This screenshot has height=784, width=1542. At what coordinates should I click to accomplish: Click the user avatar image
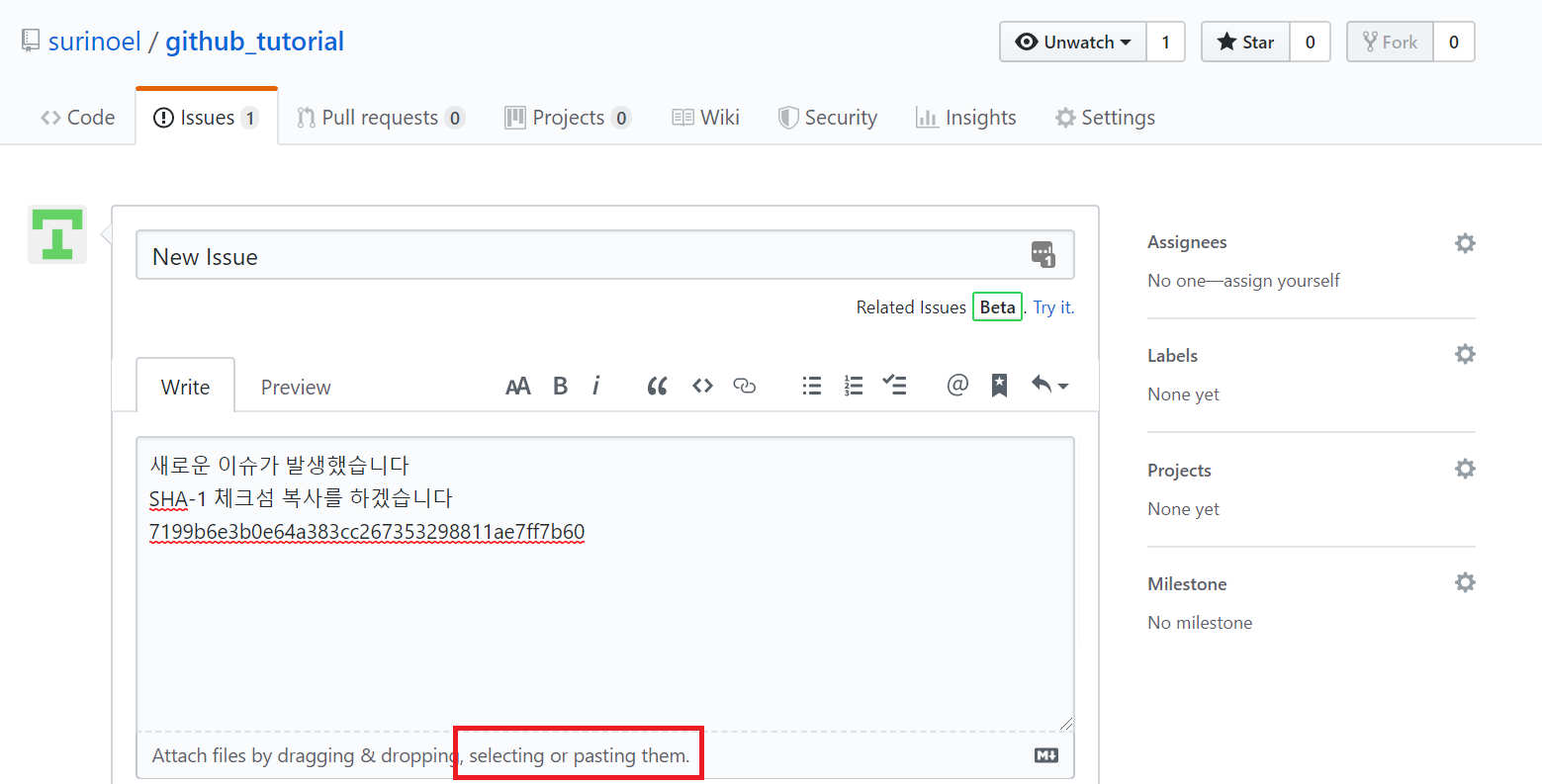pos(57,234)
